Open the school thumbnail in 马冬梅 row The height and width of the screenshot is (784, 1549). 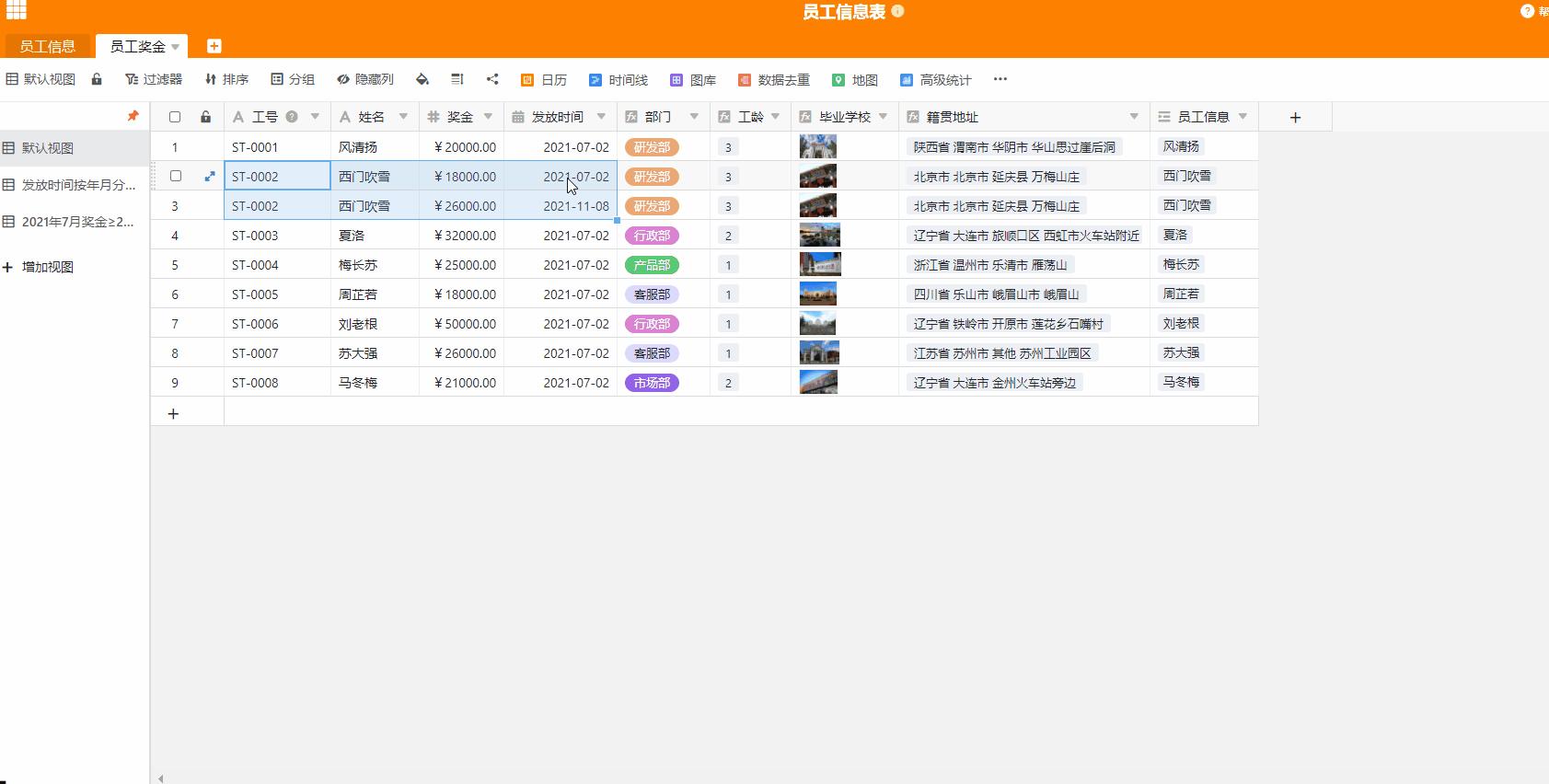click(818, 382)
